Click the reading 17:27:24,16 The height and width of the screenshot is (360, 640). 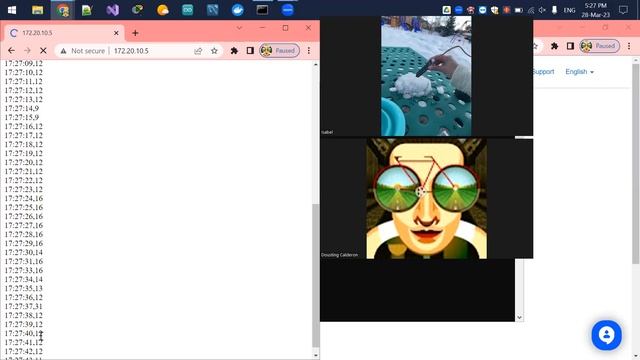pos(23,198)
